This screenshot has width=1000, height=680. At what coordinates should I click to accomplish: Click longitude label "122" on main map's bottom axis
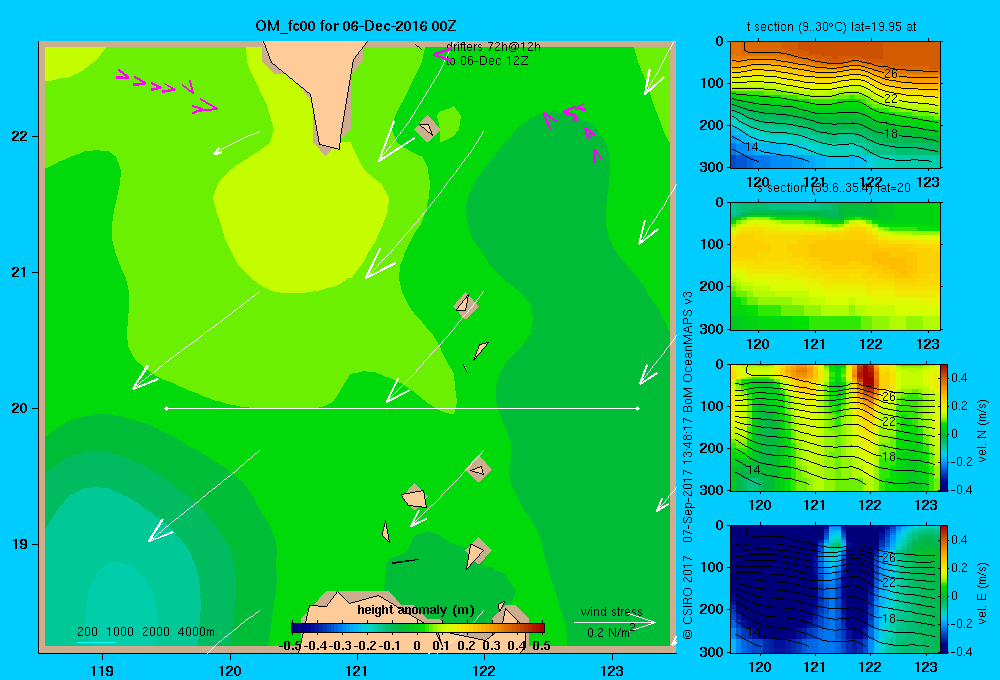point(484,670)
